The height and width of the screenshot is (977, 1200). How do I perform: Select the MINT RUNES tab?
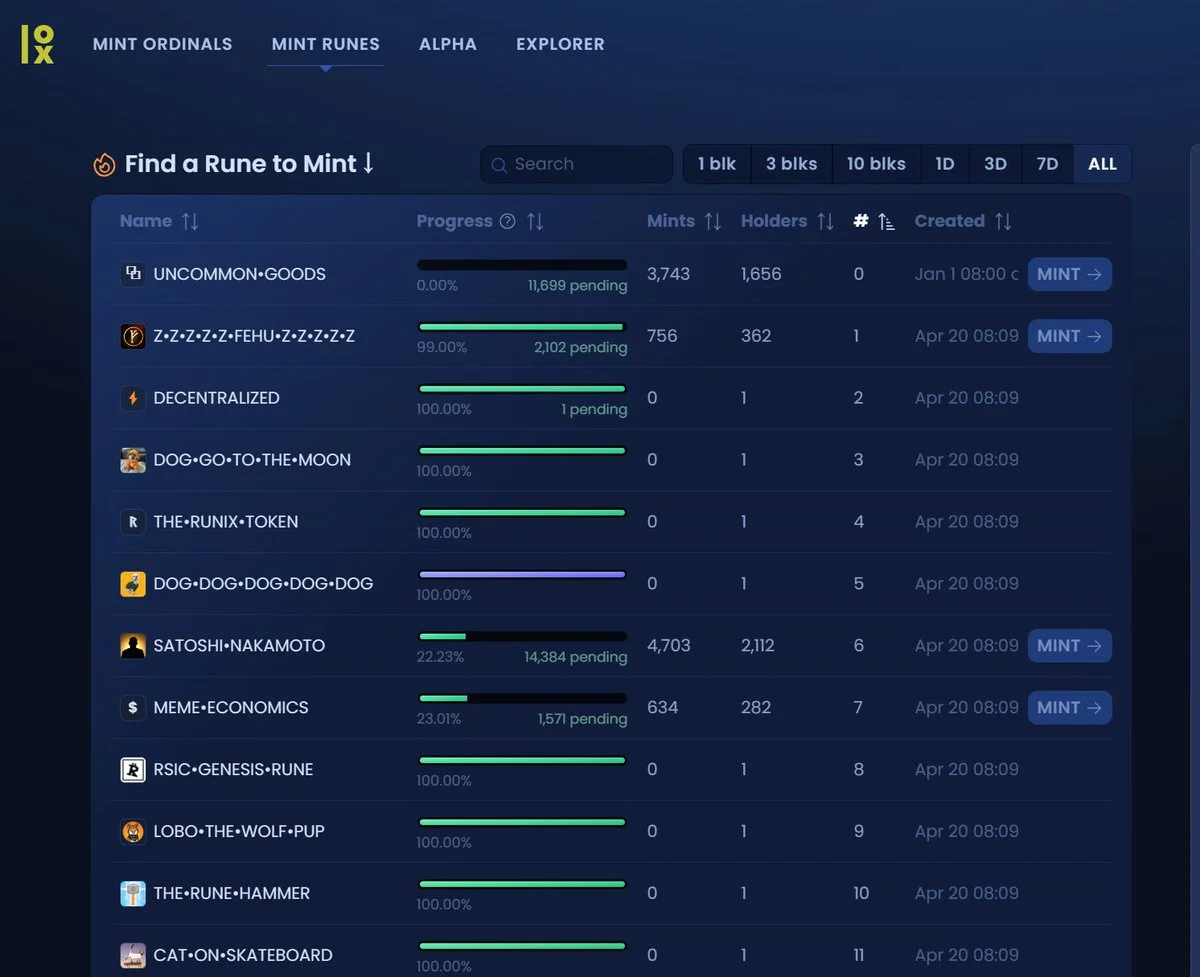[x=326, y=44]
